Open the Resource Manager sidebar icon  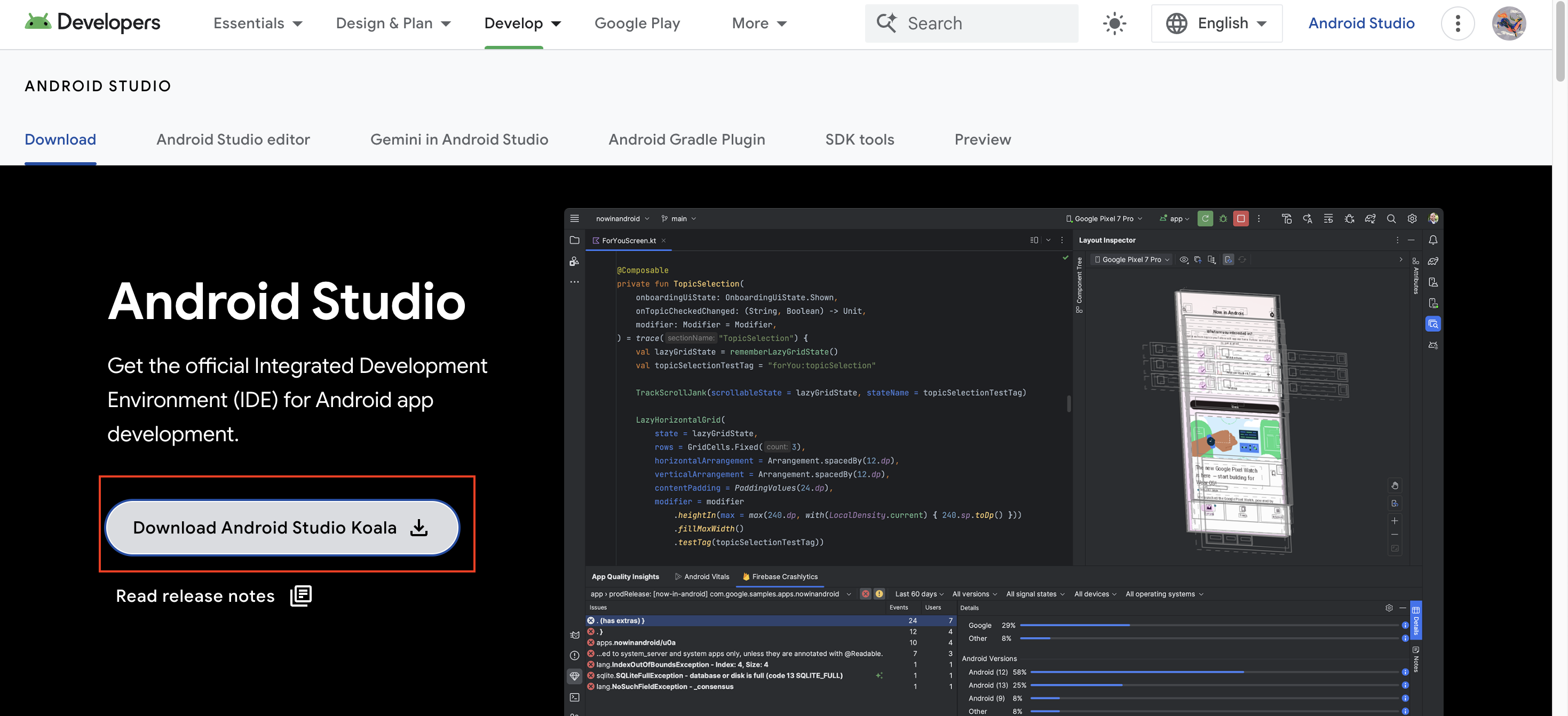pyautogui.click(x=574, y=261)
